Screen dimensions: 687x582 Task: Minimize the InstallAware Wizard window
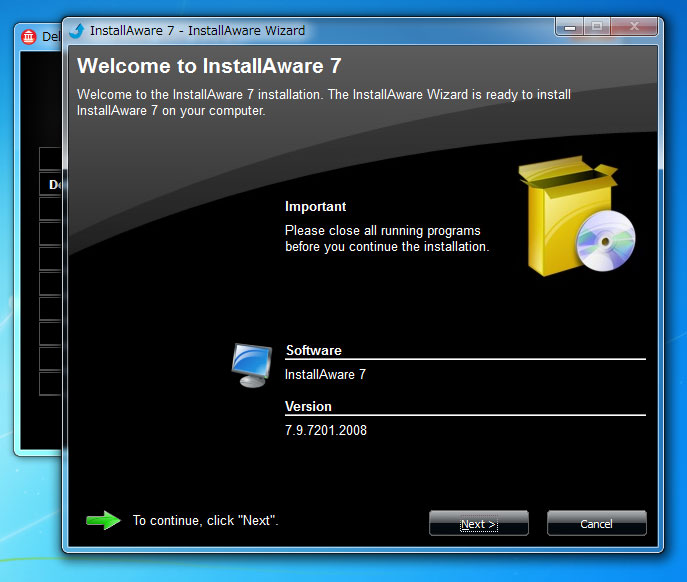coord(570,27)
